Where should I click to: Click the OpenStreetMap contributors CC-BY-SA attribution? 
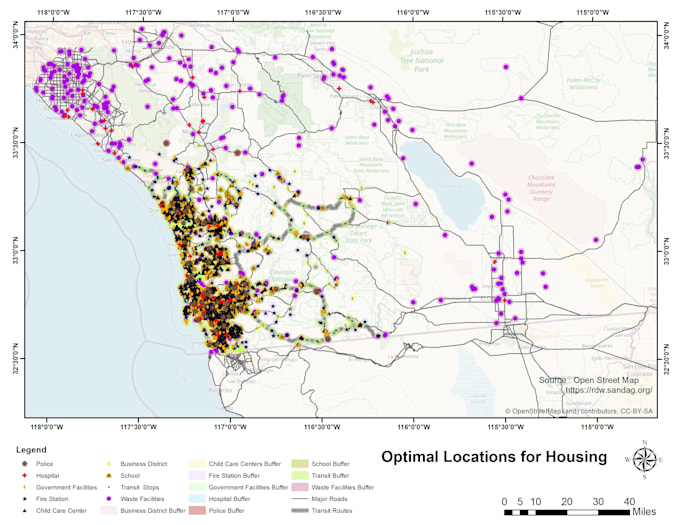(579, 411)
